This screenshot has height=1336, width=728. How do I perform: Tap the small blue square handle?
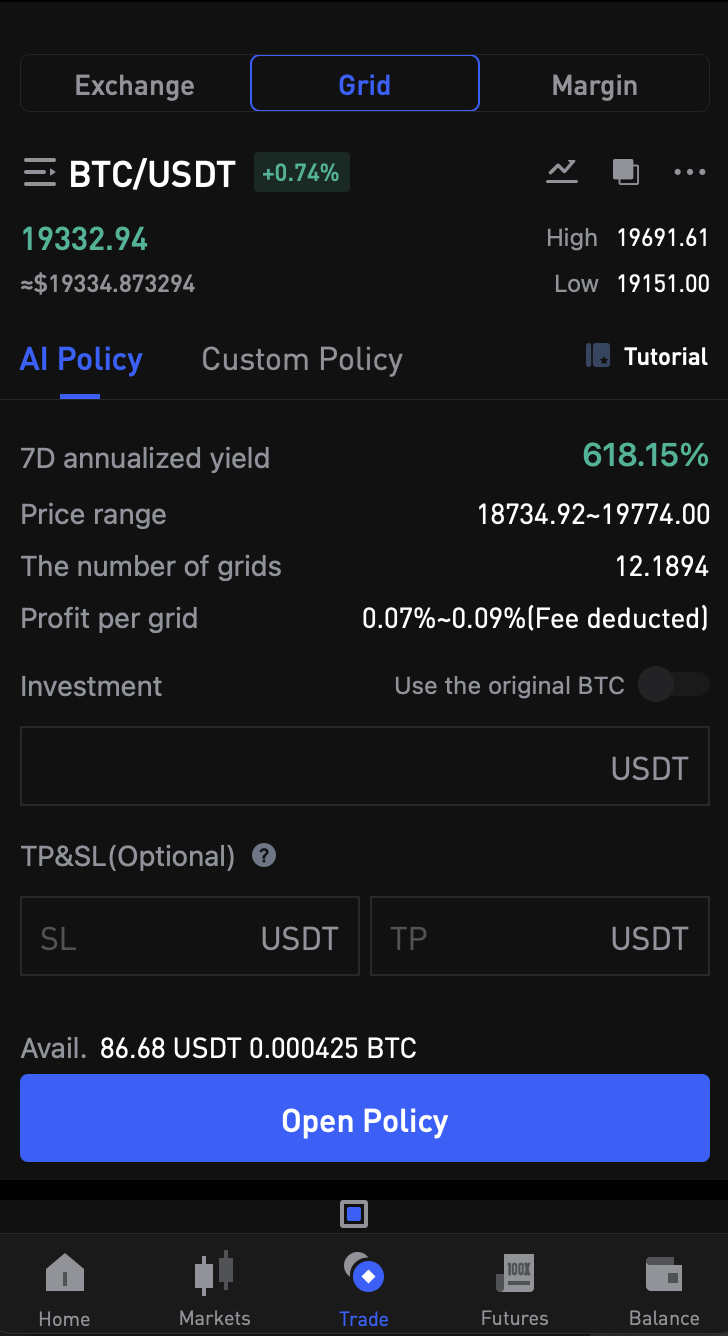coord(354,1215)
